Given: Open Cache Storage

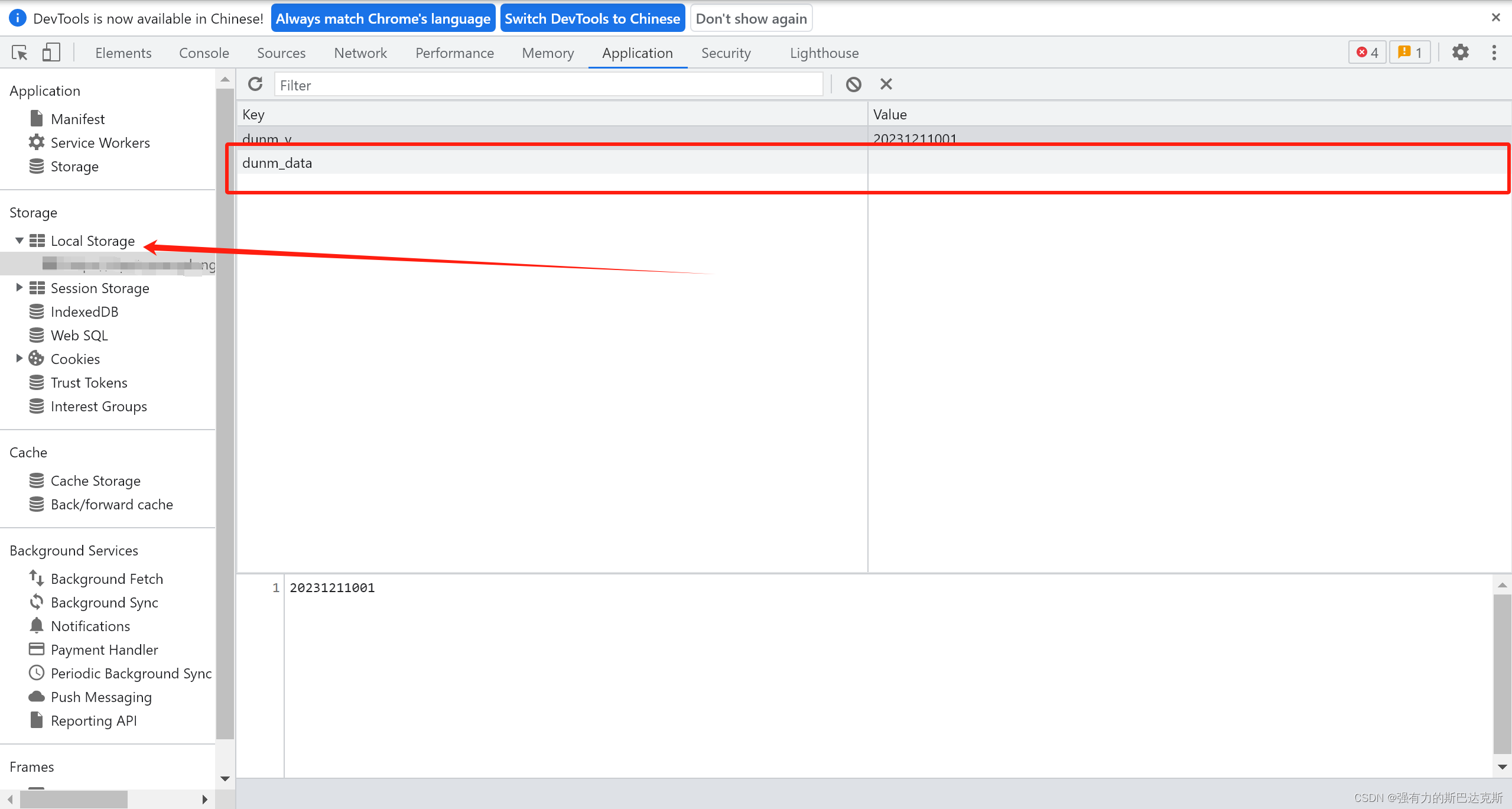Looking at the screenshot, I should pos(95,480).
